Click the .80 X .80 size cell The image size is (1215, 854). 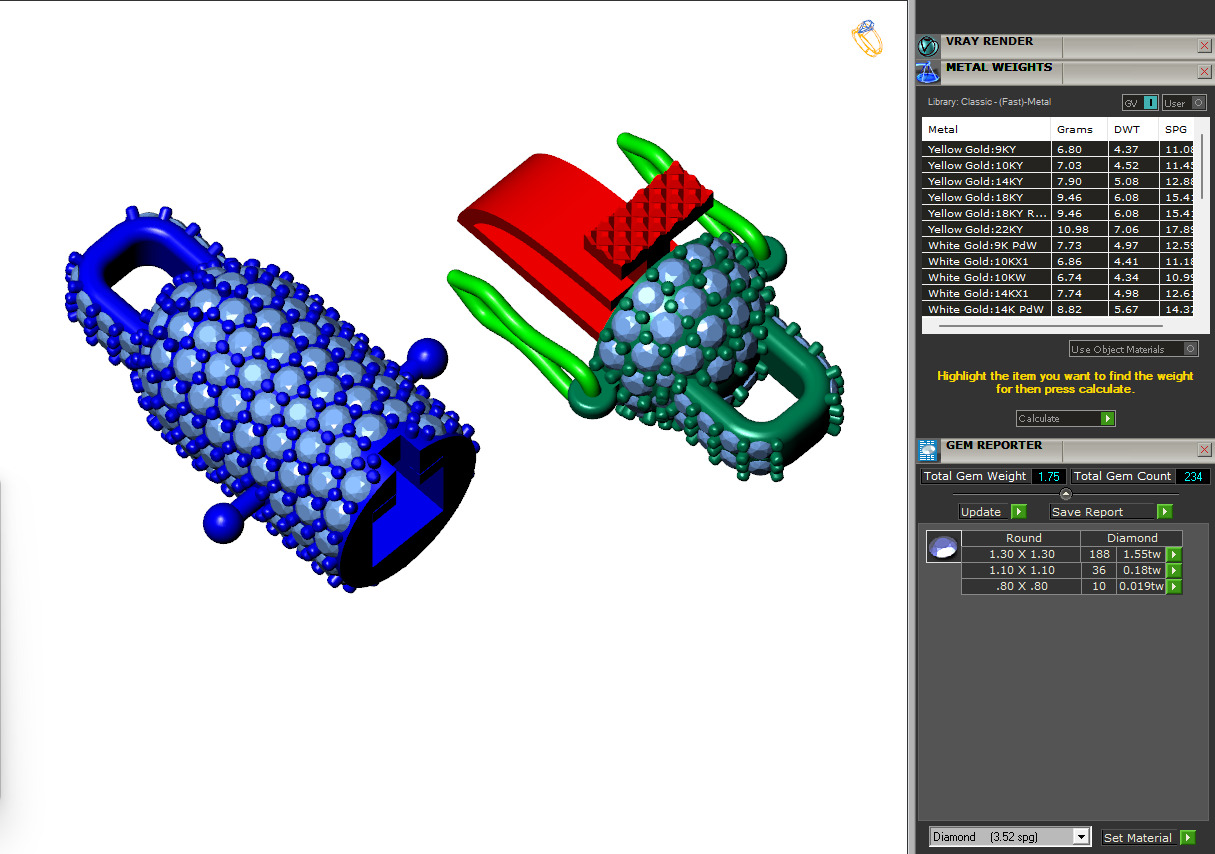[1022, 586]
